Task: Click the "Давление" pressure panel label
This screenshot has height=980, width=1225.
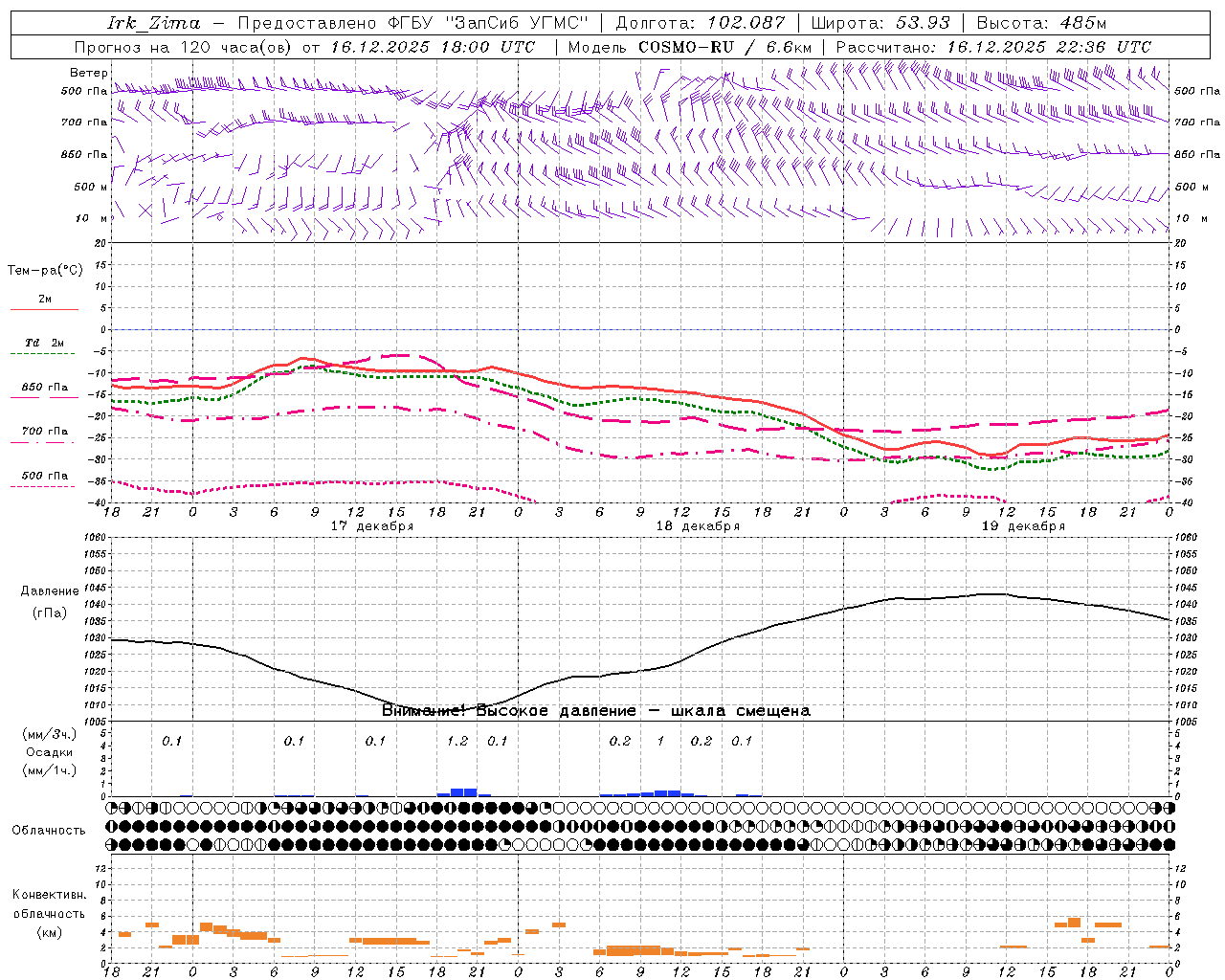Action: (x=50, y=591)
